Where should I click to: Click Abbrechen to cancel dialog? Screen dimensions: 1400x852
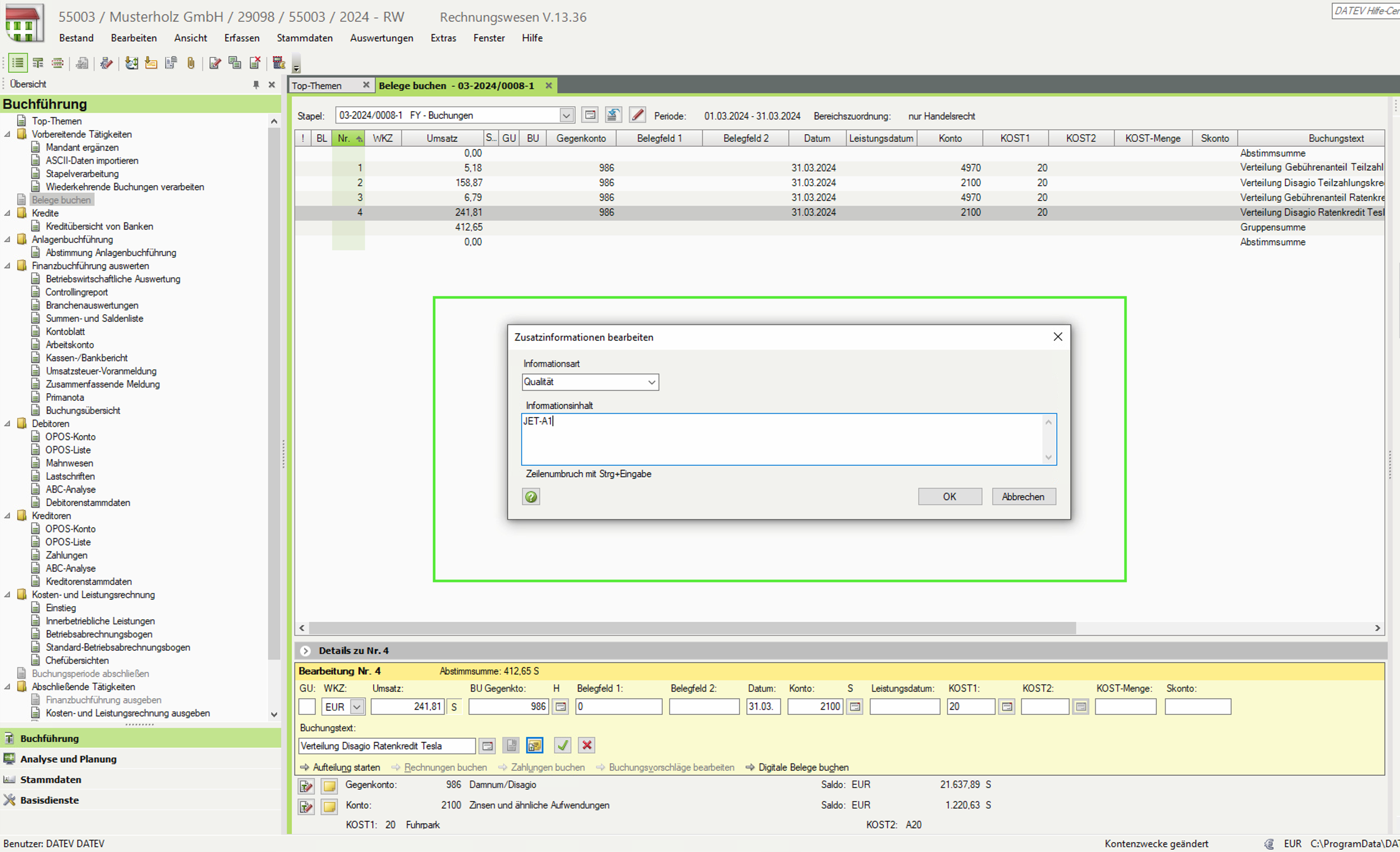point(1023,497)
